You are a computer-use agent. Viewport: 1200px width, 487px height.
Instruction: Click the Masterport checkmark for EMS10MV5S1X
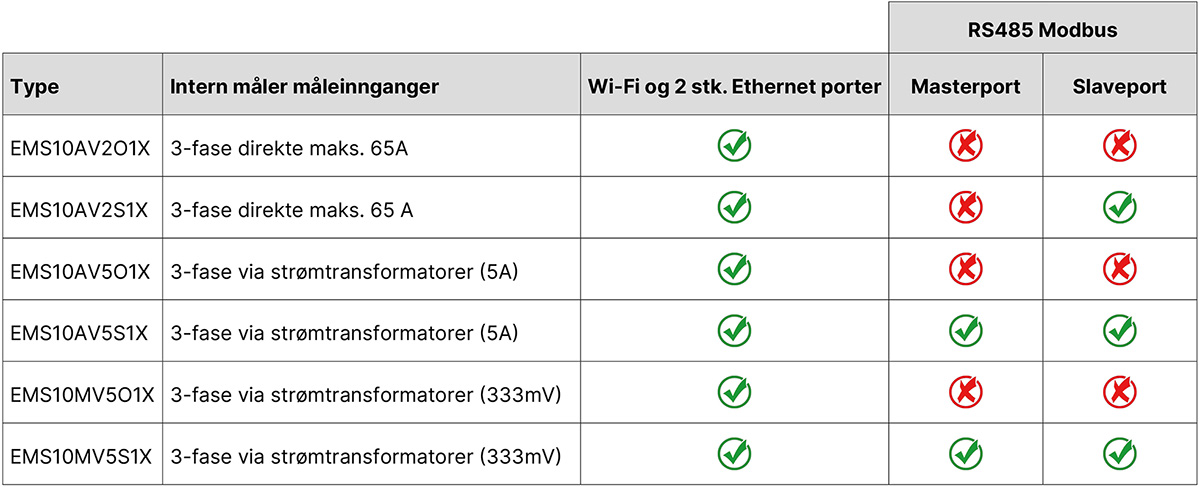pyautogui.click(x=965, y=453)
